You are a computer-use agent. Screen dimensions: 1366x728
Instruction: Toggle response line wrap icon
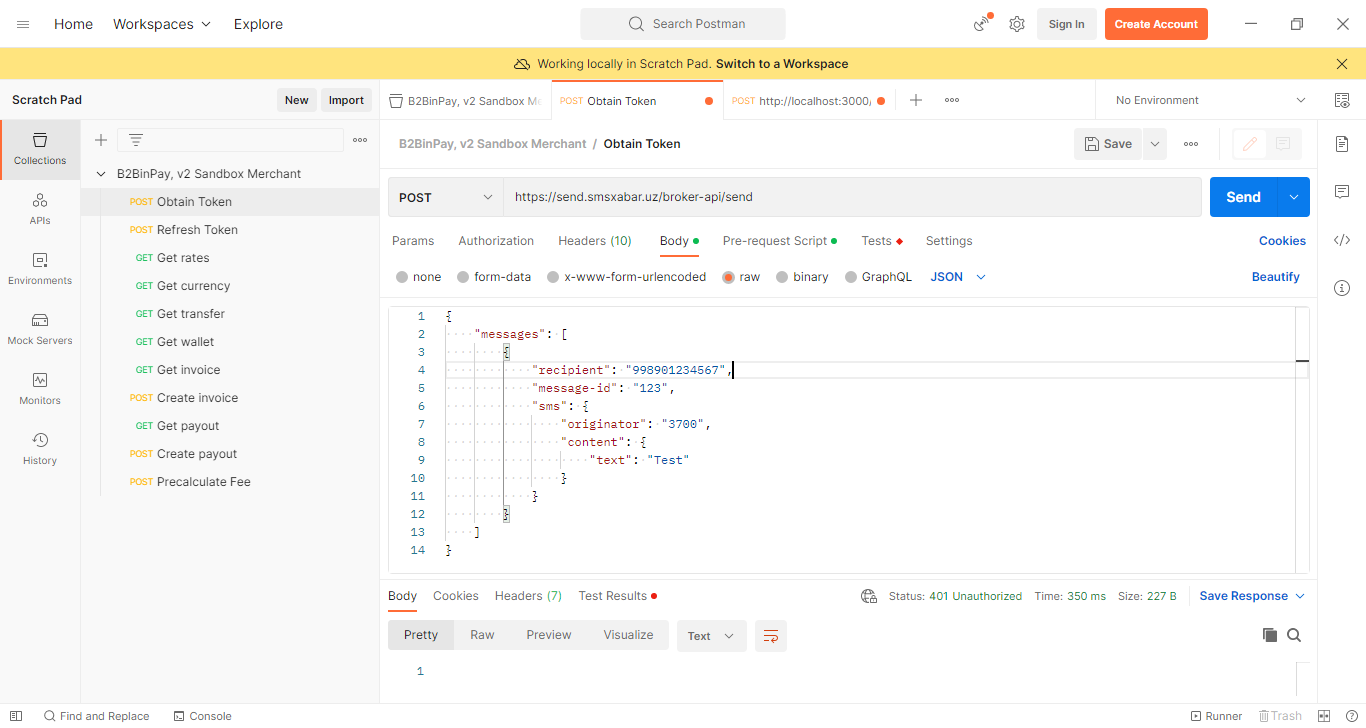(771, 636)
